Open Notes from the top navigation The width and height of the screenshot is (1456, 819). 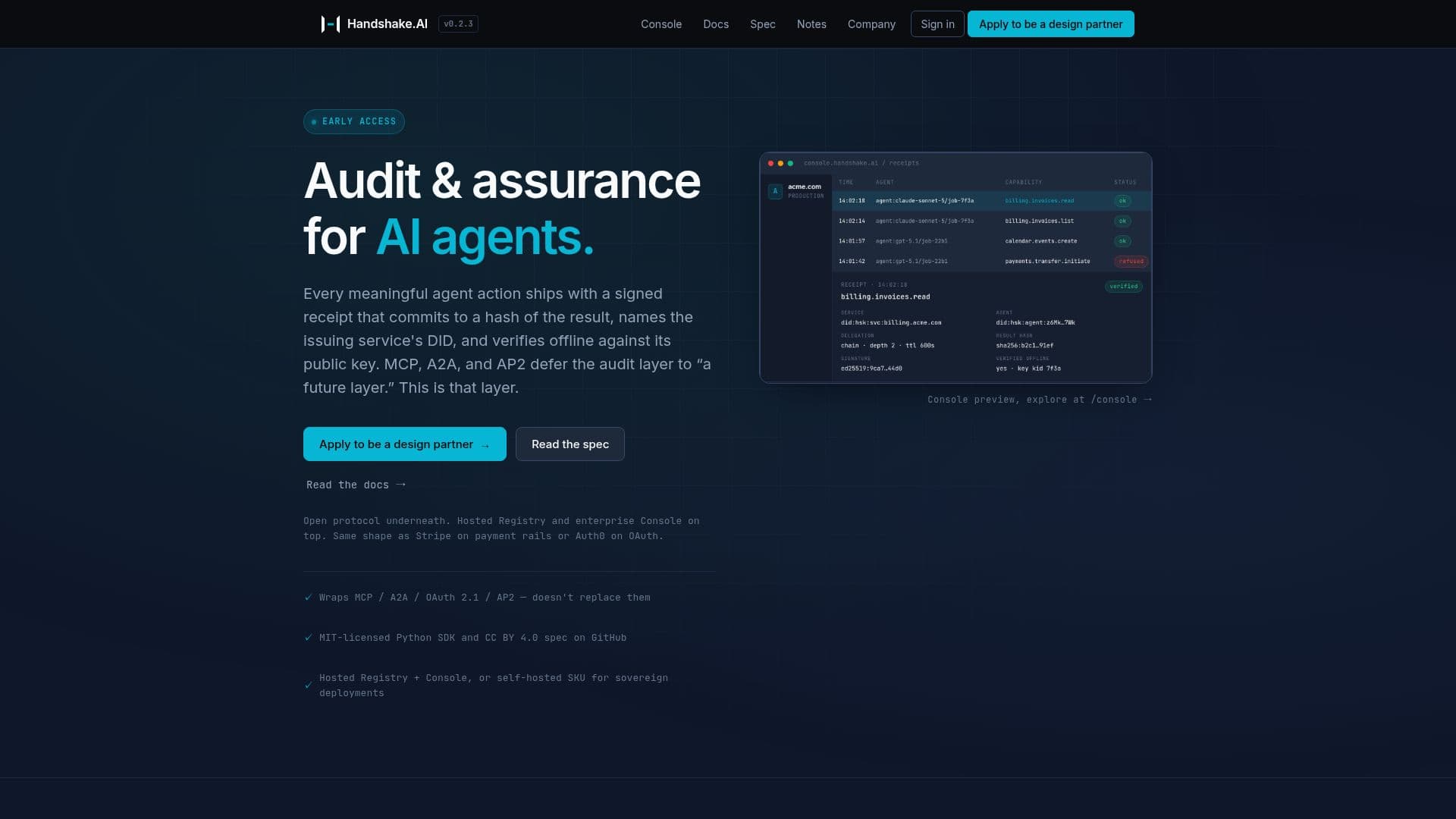click(811, 24)
